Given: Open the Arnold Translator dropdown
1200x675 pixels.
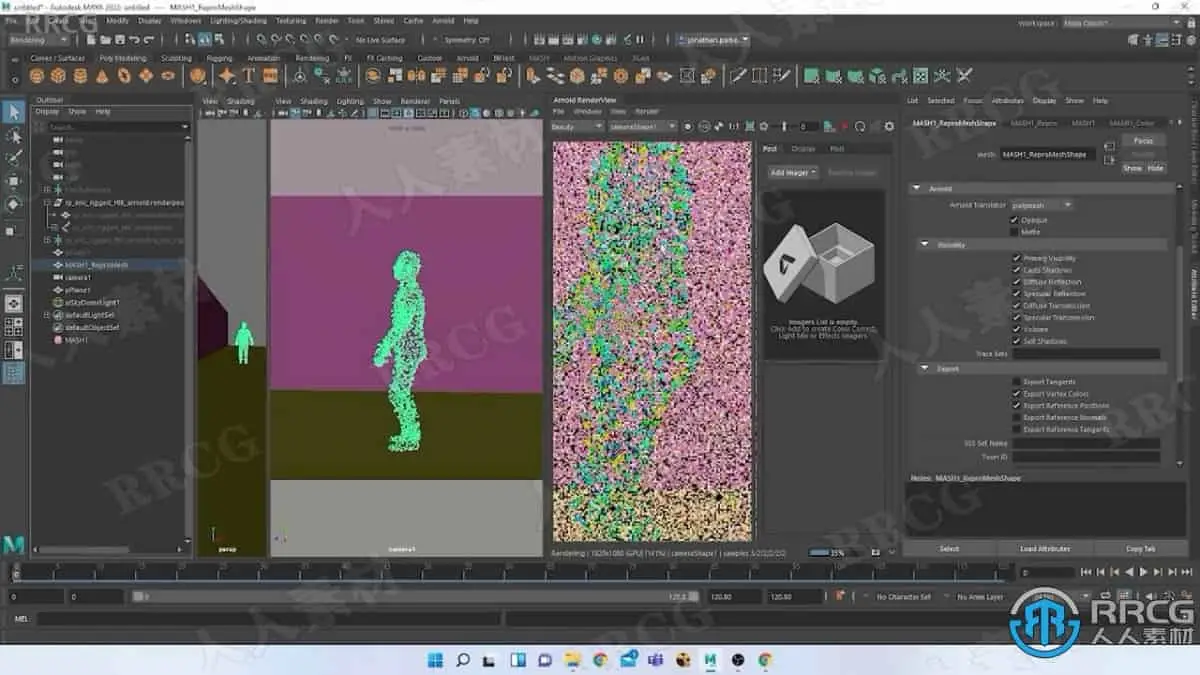Looking at the screenshot, I should pyautogui.click(x=1040, y=205).
